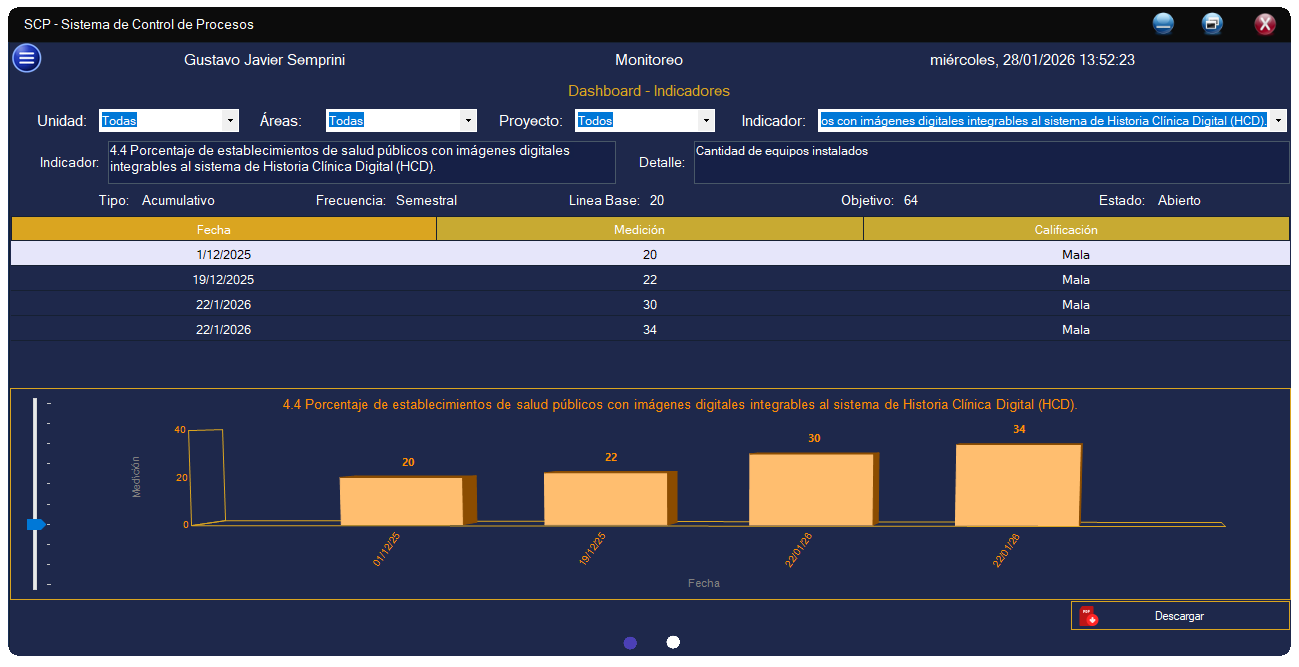Screen dimensions: 1299x667
Task: Restore the SCP window size
Action: point(1212,24)
